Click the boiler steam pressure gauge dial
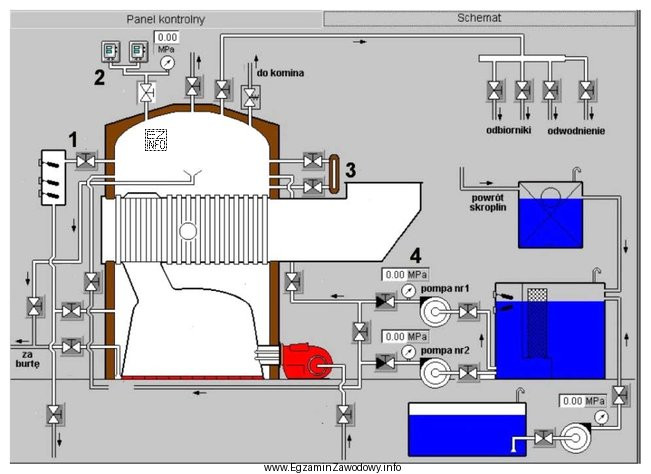The image size is (651, 474). click(x=165, y=62)
